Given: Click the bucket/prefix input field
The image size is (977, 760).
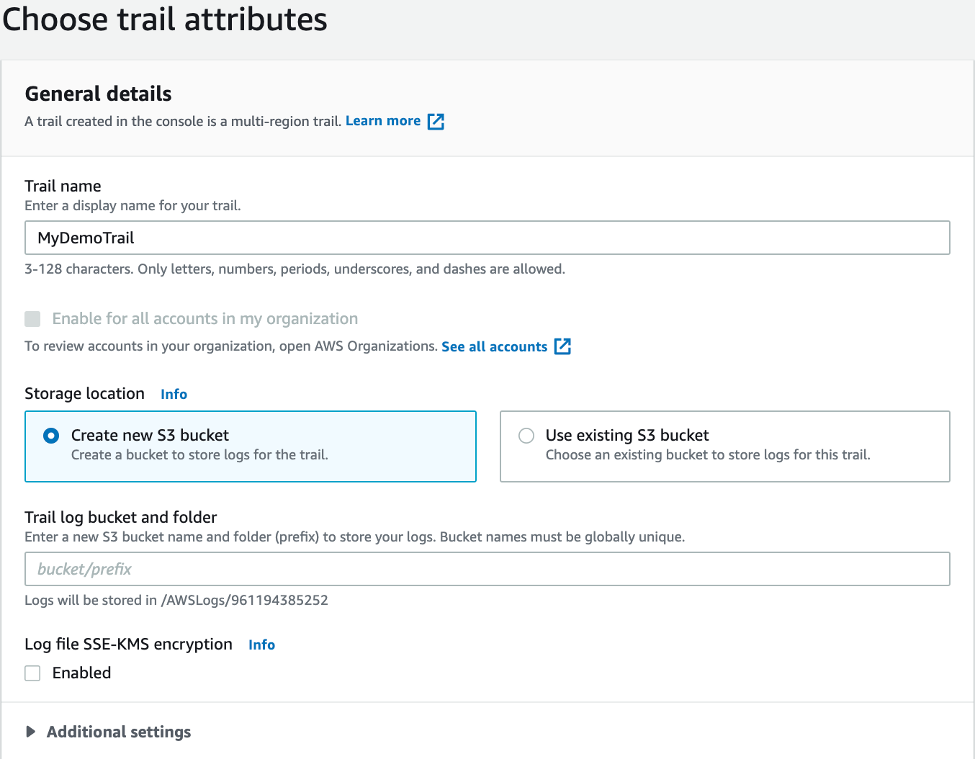Looking at the screenshot, I should [487, 569].
